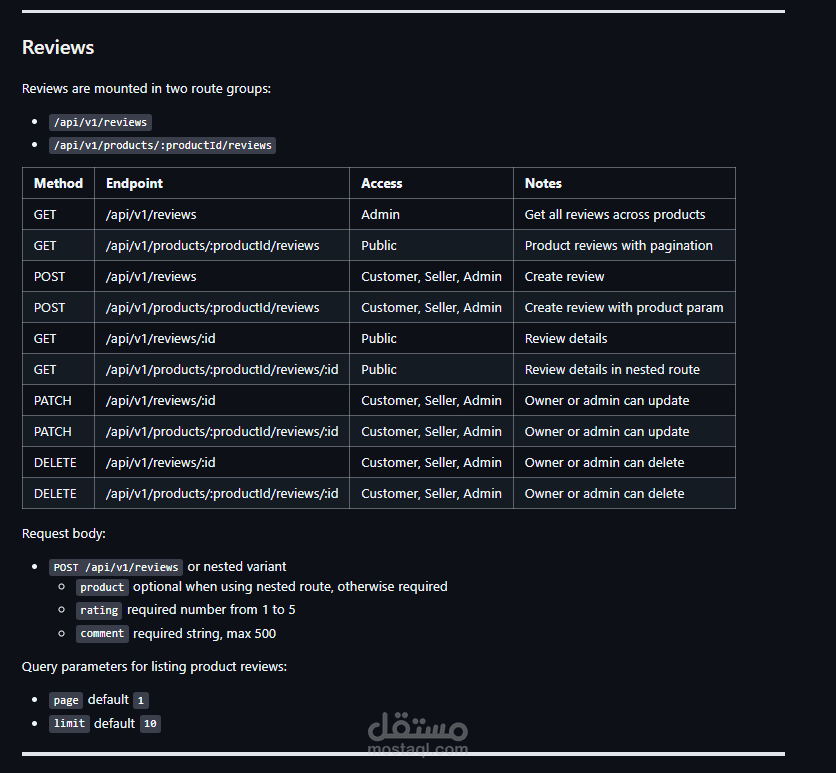Click the Method column header

coord(58,183)
